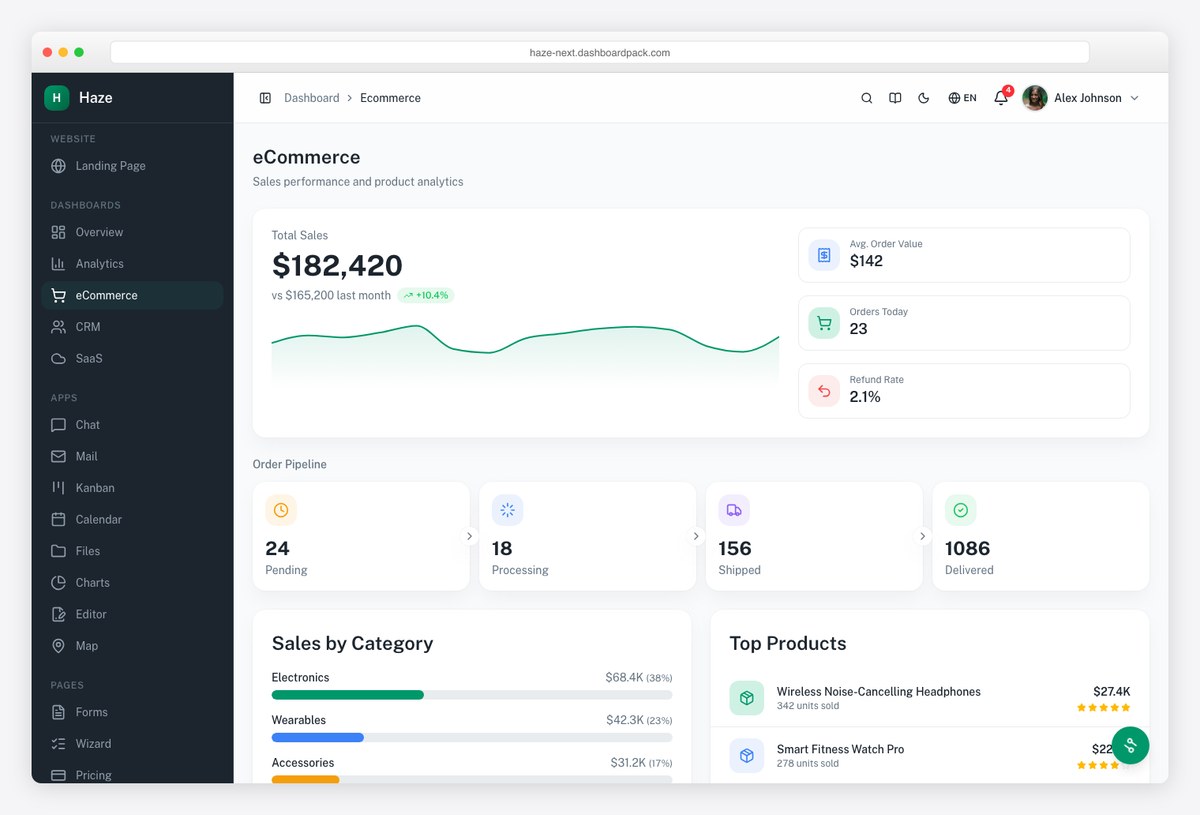This screenshot has height=815, width=1200.
Task: Click the 1086 Delivered count
Action: tap(967, 548)
